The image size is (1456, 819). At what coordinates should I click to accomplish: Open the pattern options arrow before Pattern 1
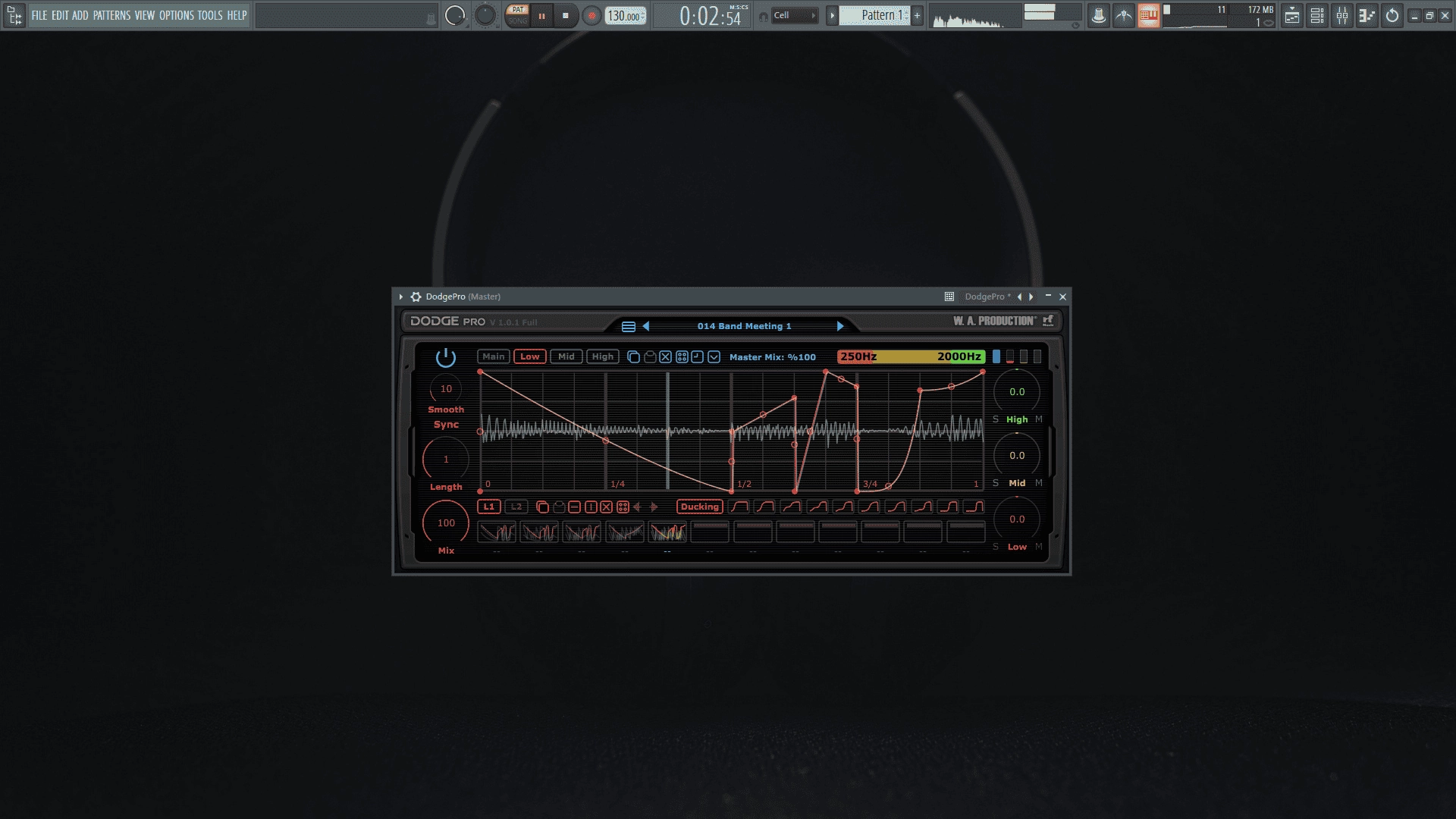tap(832, 15)
